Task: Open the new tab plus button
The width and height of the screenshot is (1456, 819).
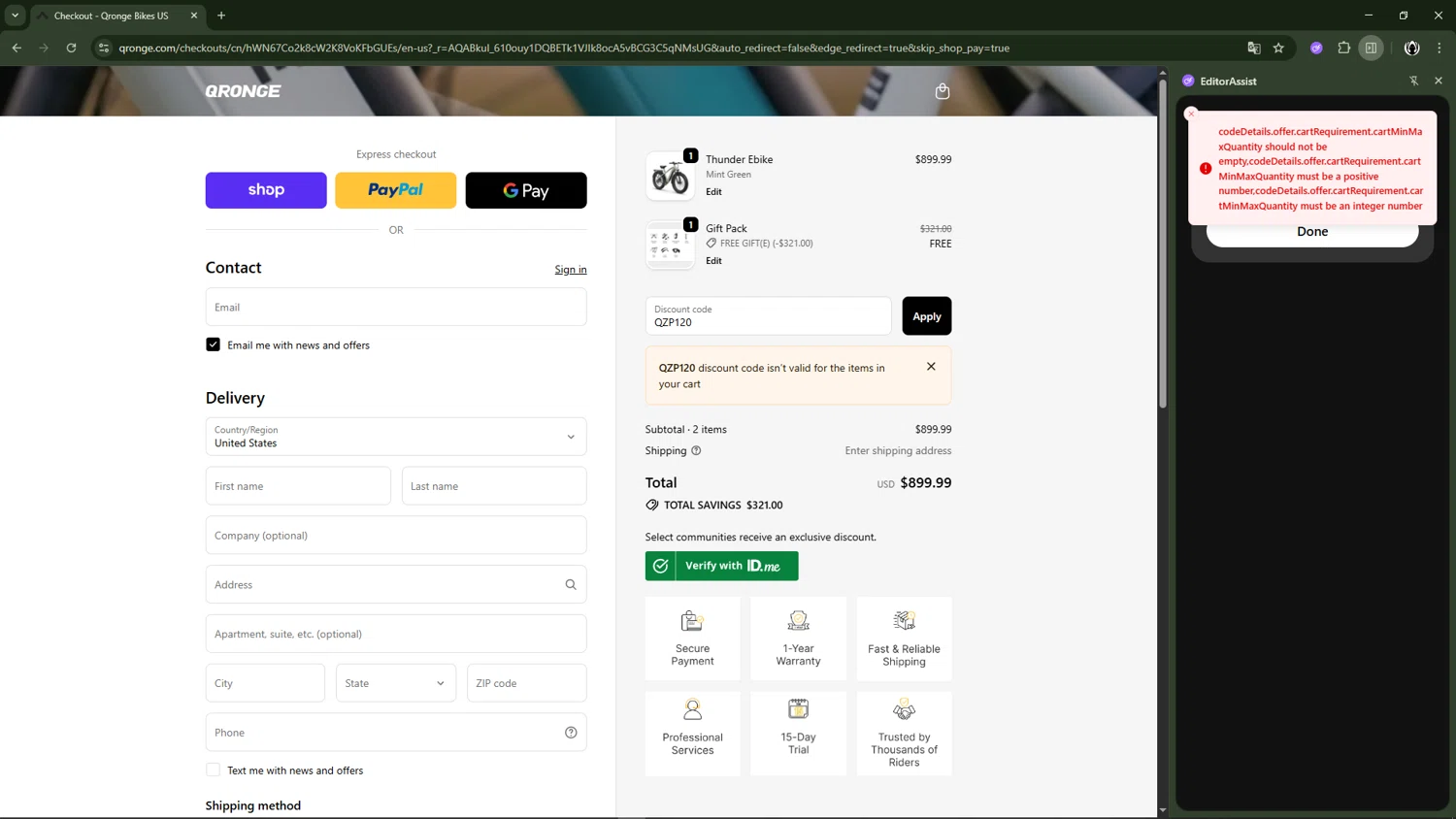Action: pos(221,16)
